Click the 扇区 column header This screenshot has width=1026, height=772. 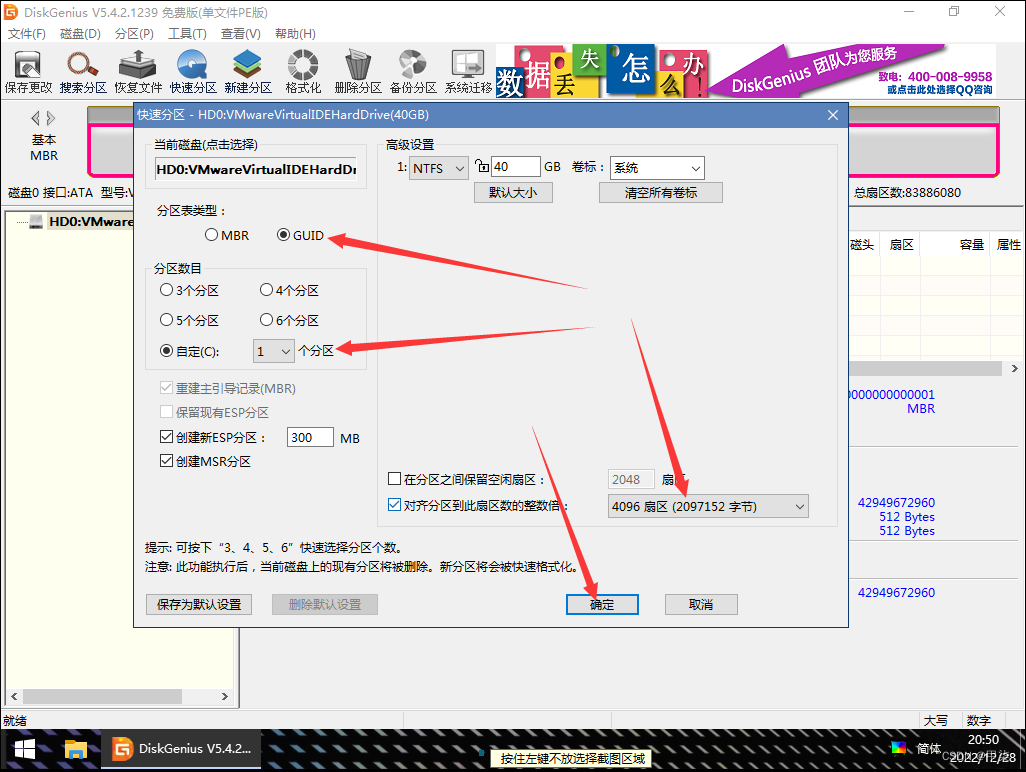pyautogui.click(x=901, y=245)
